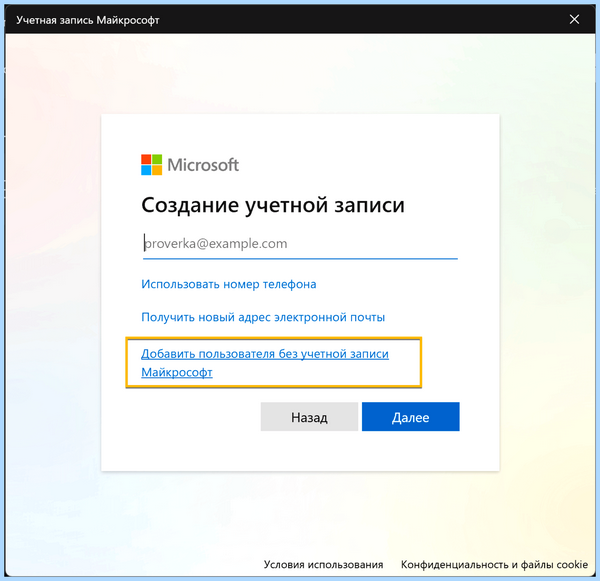Click the Microsoft four-square logo
The height and width of the screenshot is (581, 600).
click(152, 165)
